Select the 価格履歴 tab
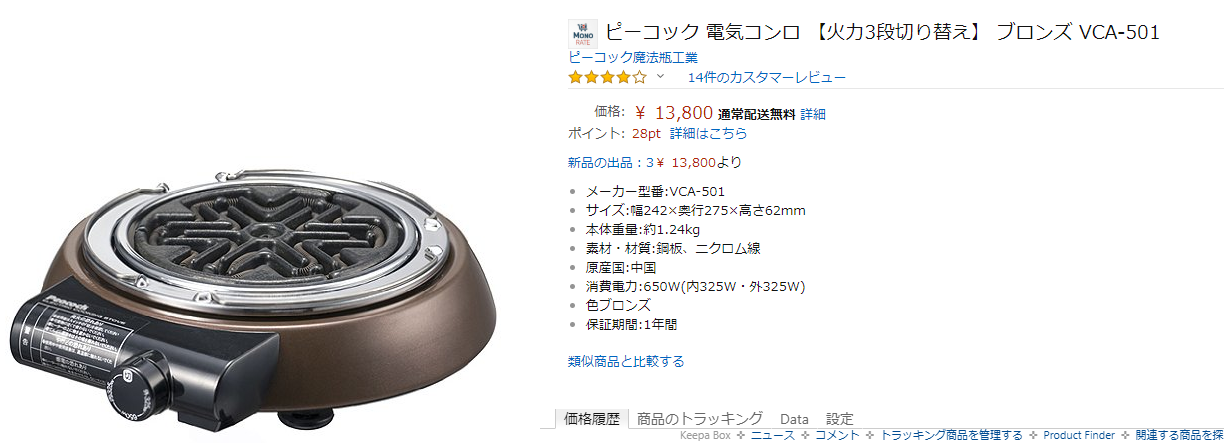The image size is (1224, 443). (592, 419)
